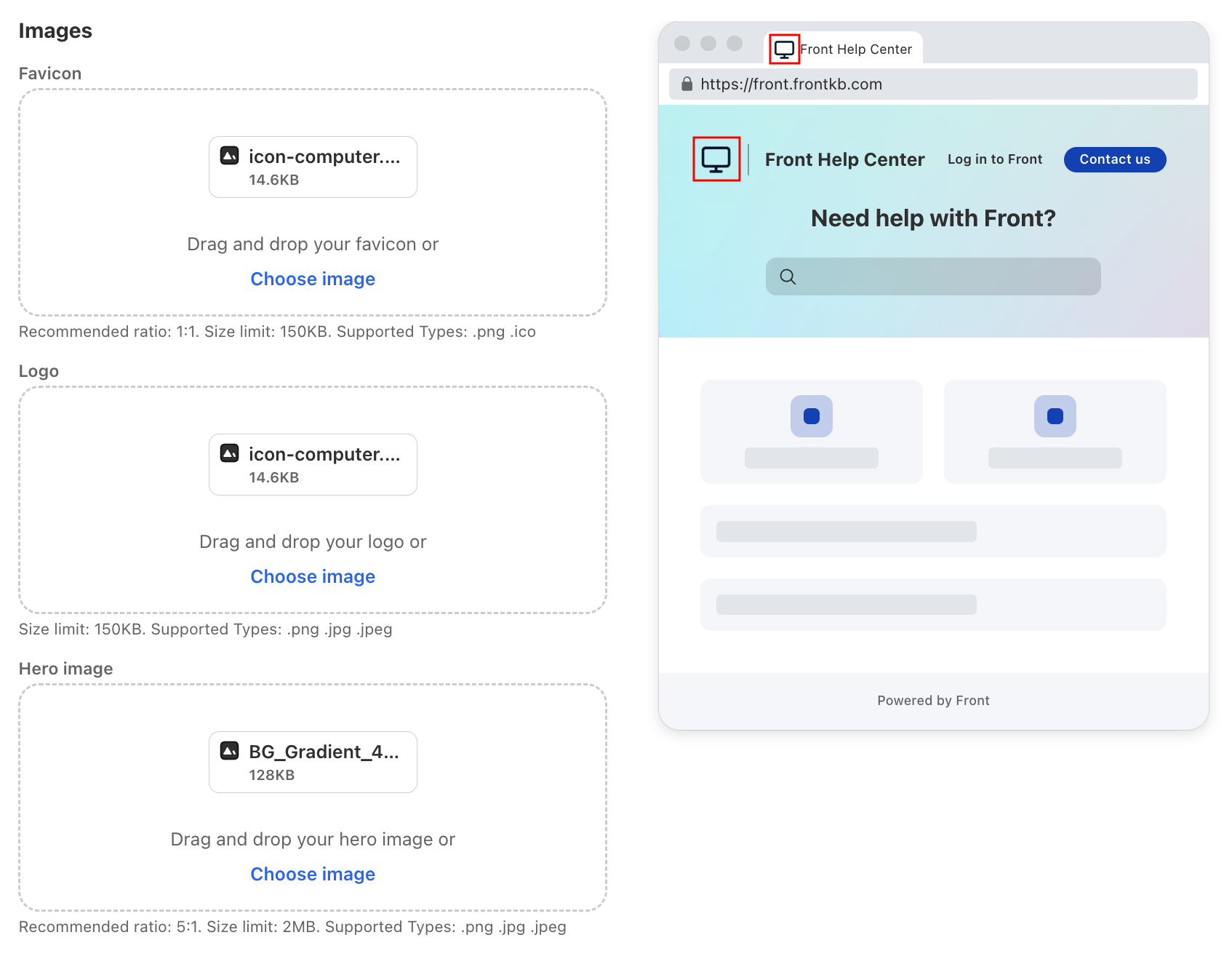Choose image for the Favicon
Image resolution: width=1232 pixels, height=959 pixels.
(313, 279)
